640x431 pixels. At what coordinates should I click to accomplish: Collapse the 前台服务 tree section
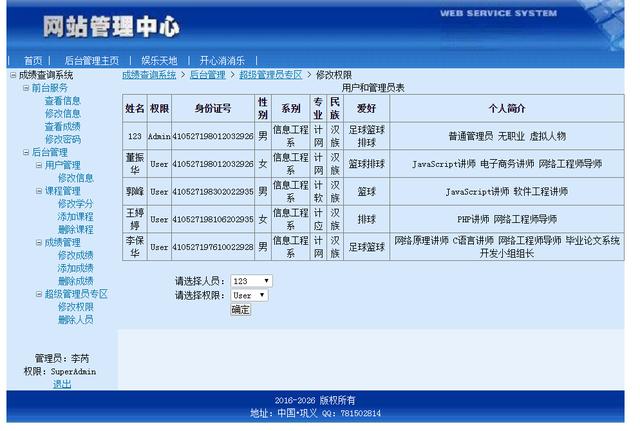[x=25, y=88]
